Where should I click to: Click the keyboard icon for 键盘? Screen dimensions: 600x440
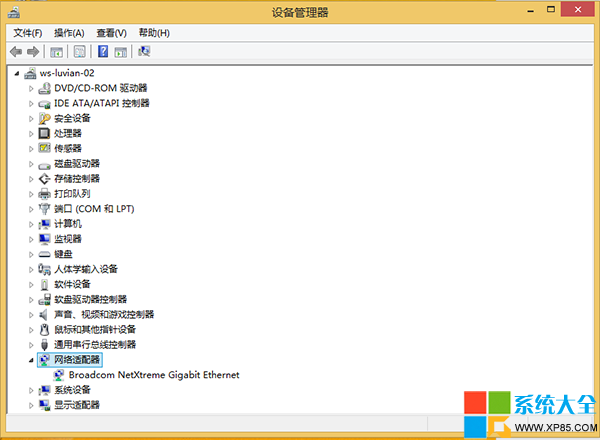44,254
